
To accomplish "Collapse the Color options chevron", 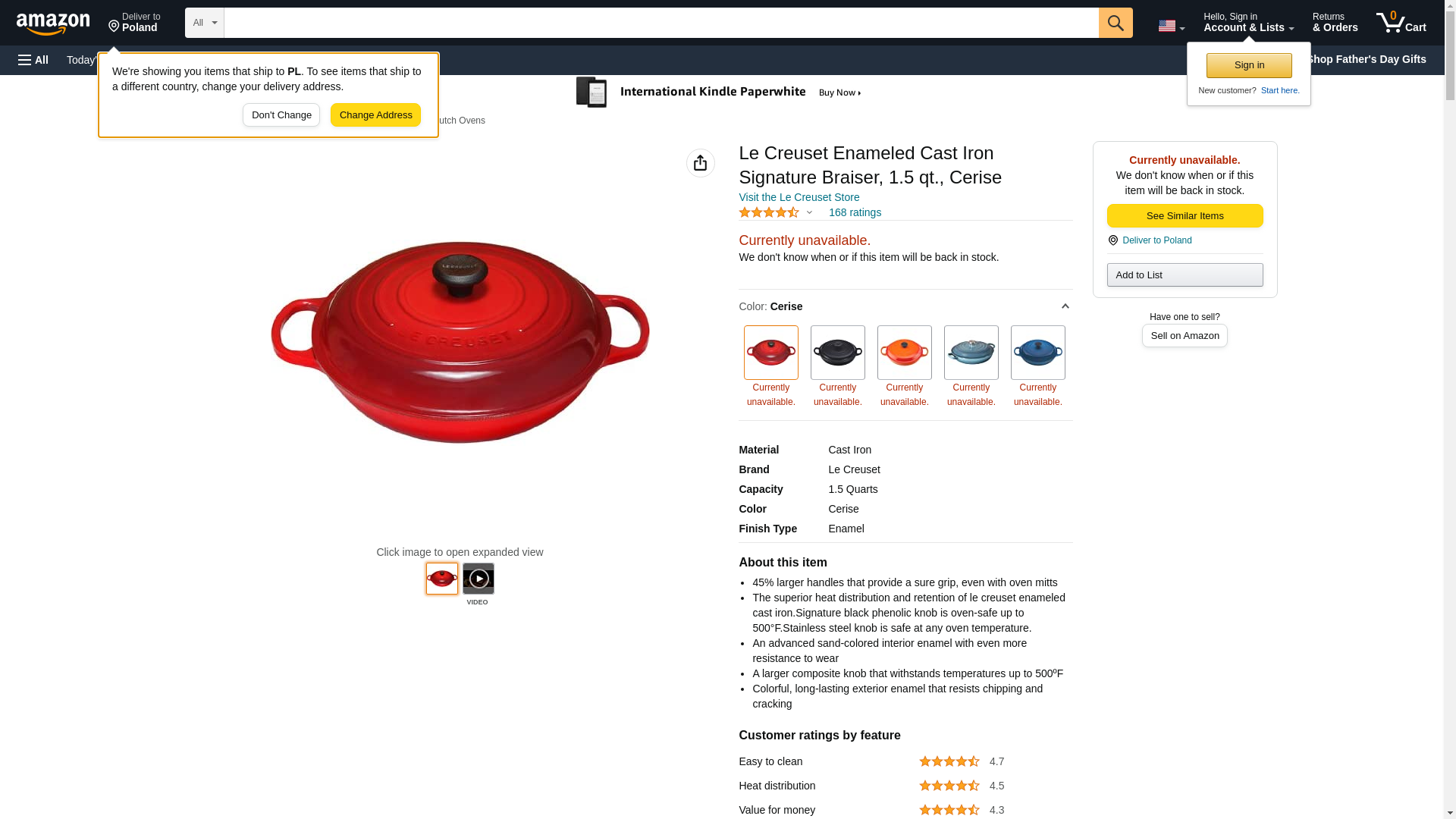I will [x=1065, y=306].
